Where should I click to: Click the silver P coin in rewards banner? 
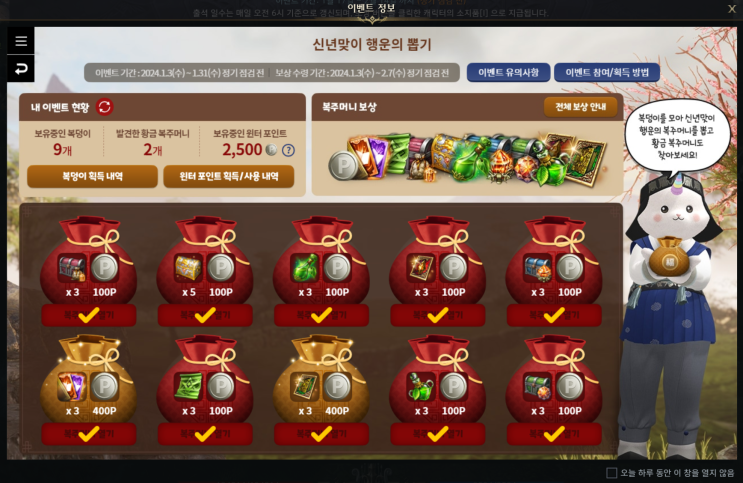pos(344,165)
